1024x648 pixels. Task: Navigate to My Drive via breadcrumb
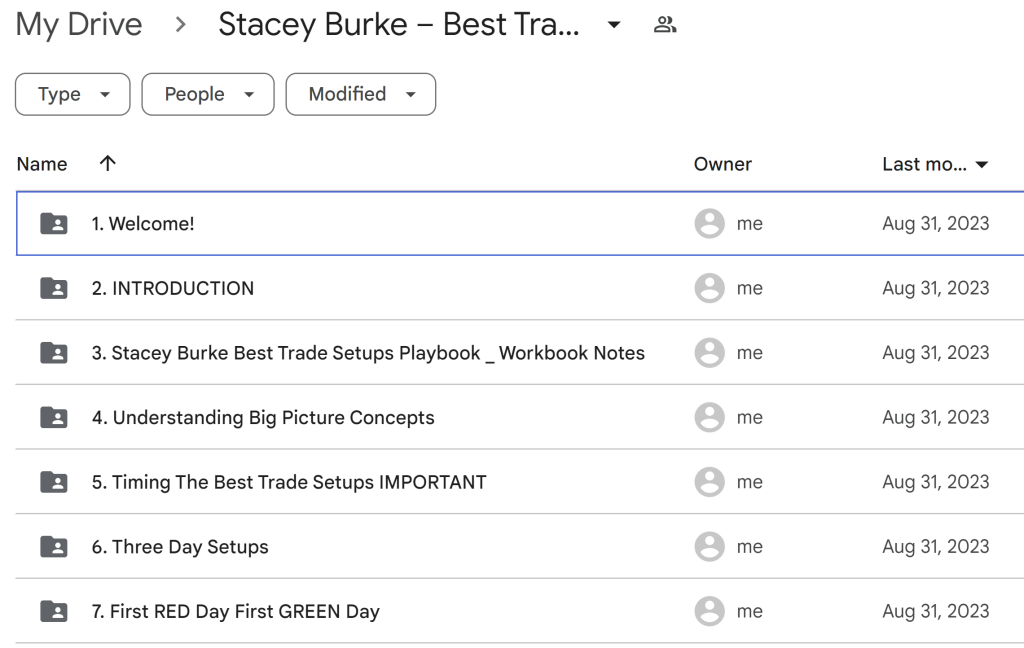point(78,24)
